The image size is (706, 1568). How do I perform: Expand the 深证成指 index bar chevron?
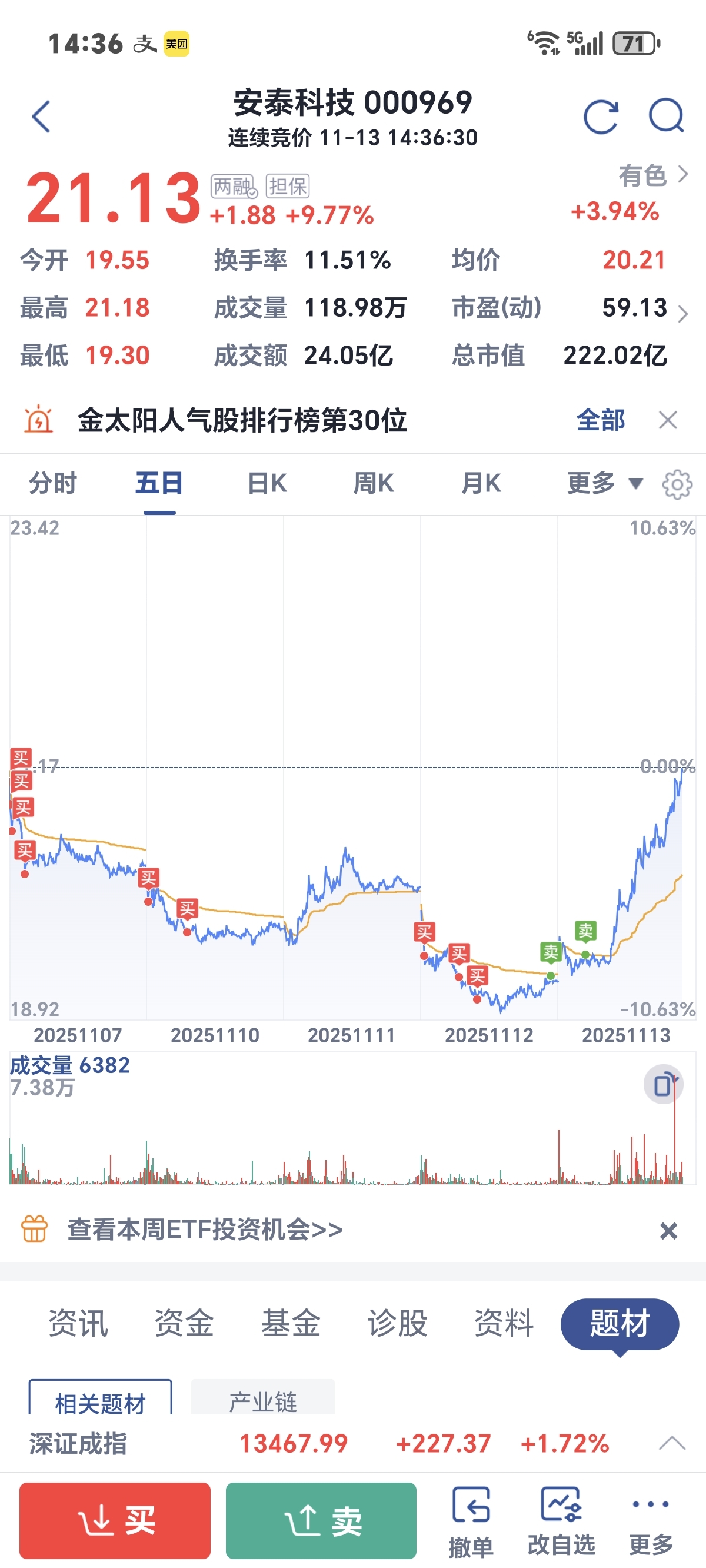672,1443
